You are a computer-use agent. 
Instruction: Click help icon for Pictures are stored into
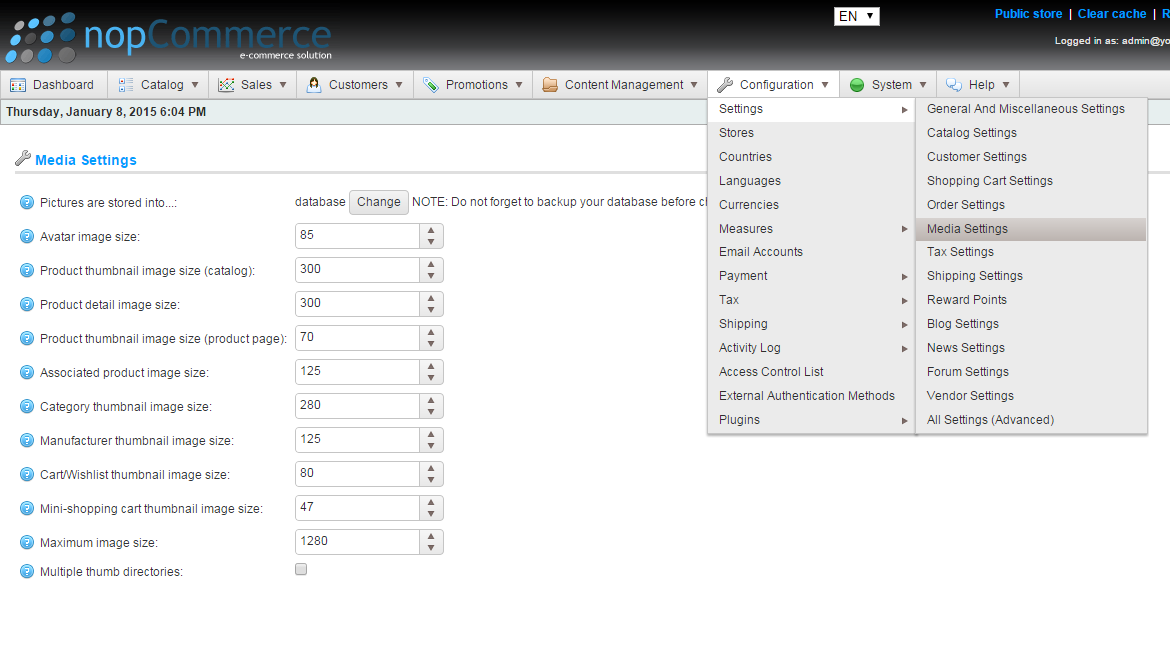pos(27,202)
